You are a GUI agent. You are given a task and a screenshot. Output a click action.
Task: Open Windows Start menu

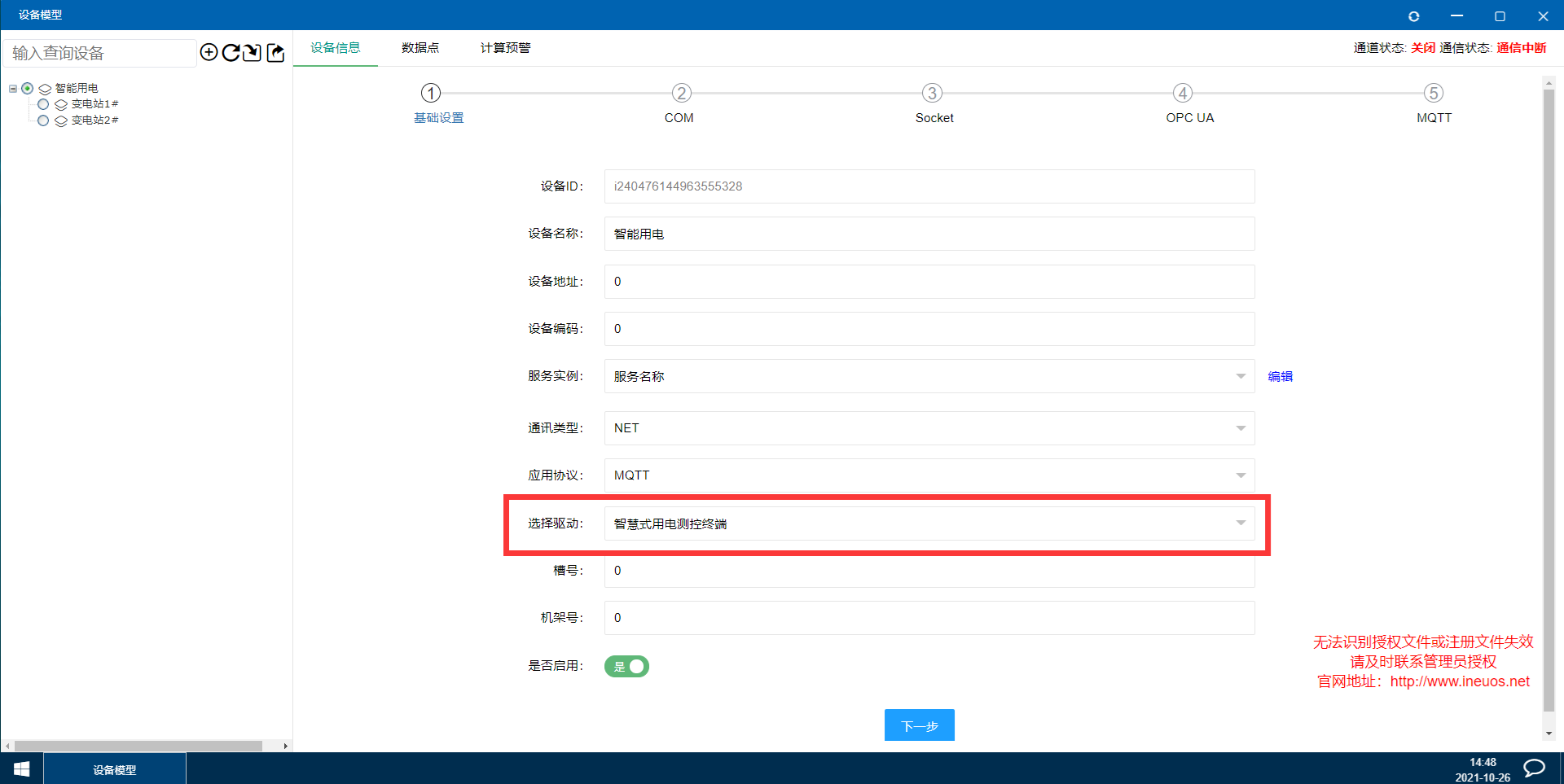pyautogui.click(x=22, y=769)
